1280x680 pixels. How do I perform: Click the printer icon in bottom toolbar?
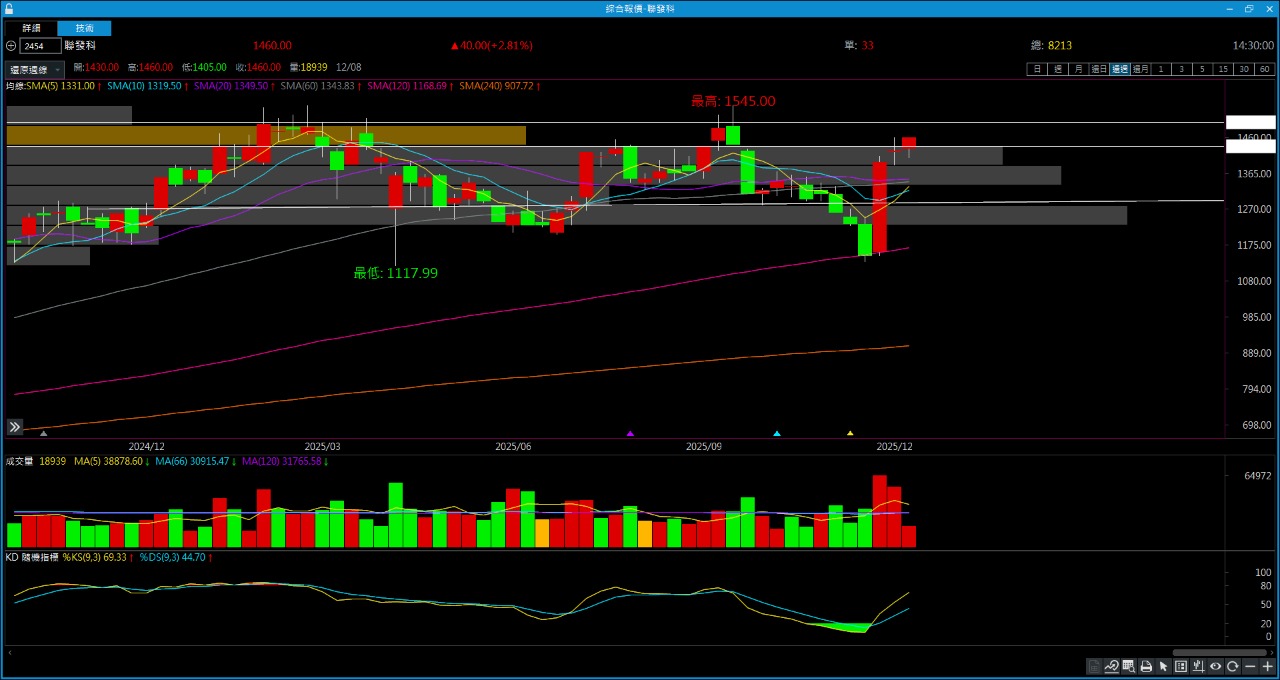[x=1146, y=666]
